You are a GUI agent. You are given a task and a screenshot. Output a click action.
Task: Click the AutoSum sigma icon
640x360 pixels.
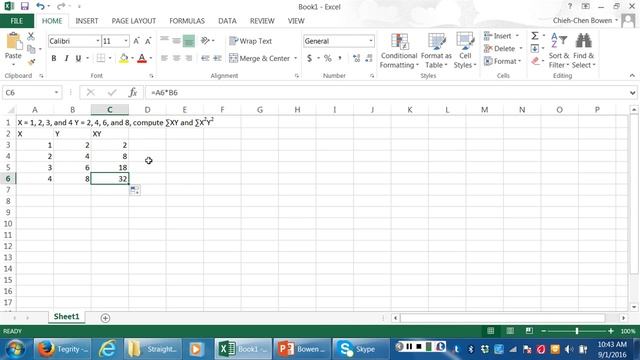[x=535, y=36]
